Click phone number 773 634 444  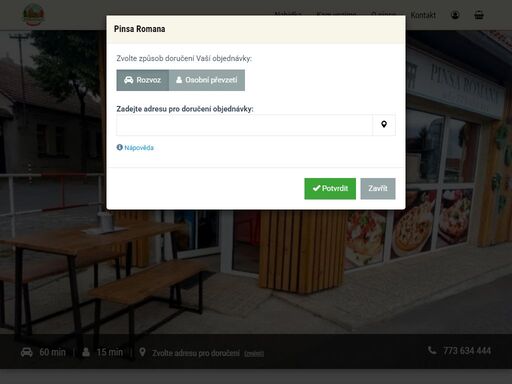(467, 351)
